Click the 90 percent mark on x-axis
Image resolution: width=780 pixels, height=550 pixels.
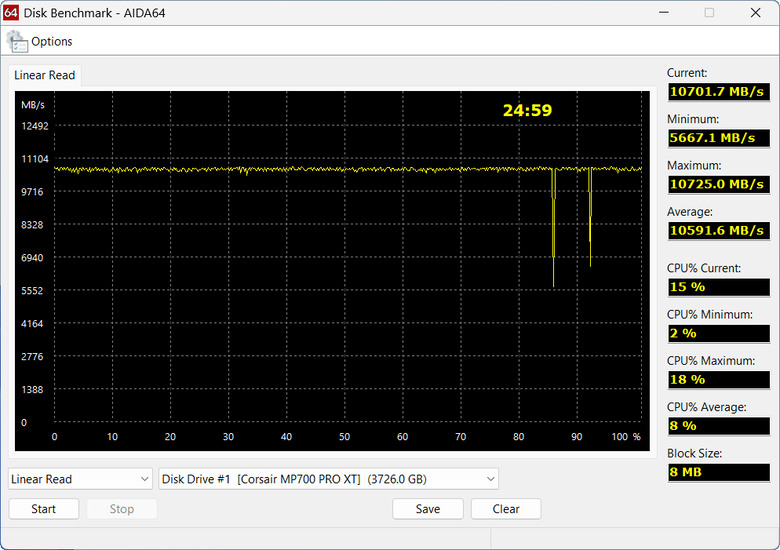coord(577,437)
